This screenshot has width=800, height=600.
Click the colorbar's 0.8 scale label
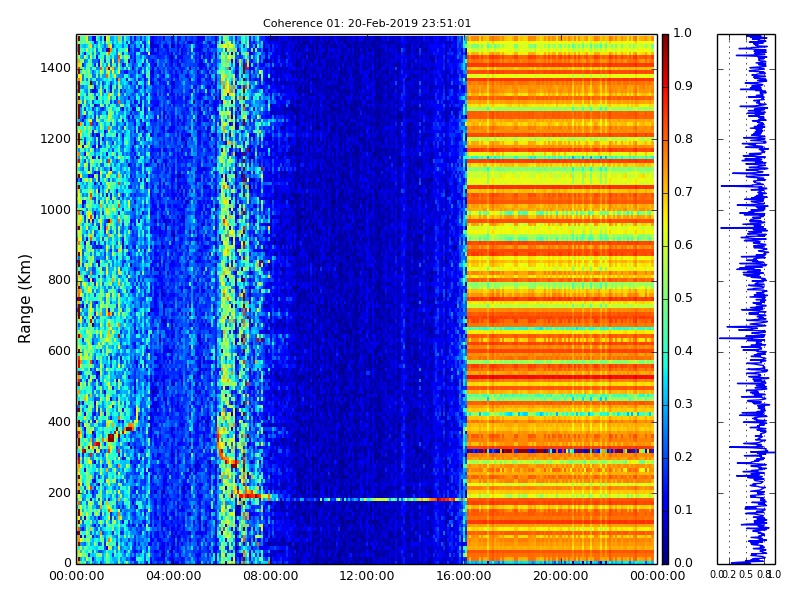[x=683, y=139]
